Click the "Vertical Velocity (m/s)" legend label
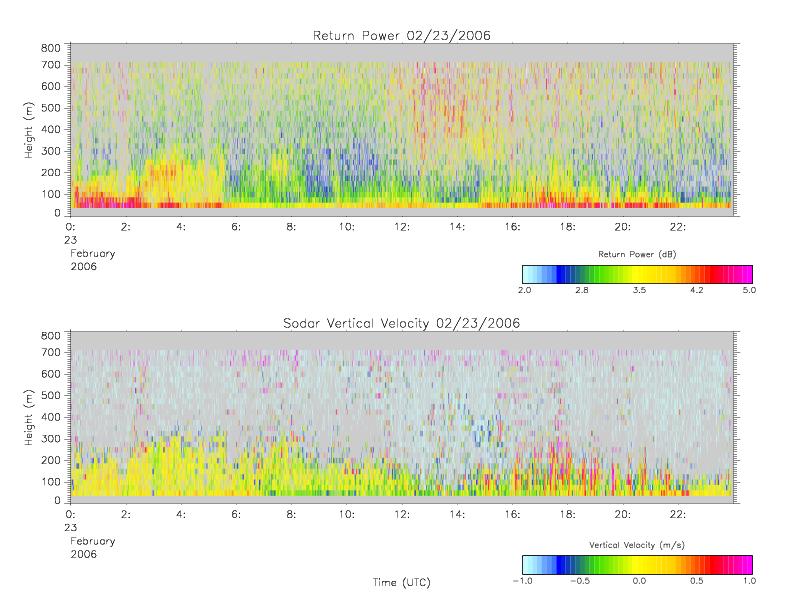Screen dimensions: 791x611 tap(637, 545)
